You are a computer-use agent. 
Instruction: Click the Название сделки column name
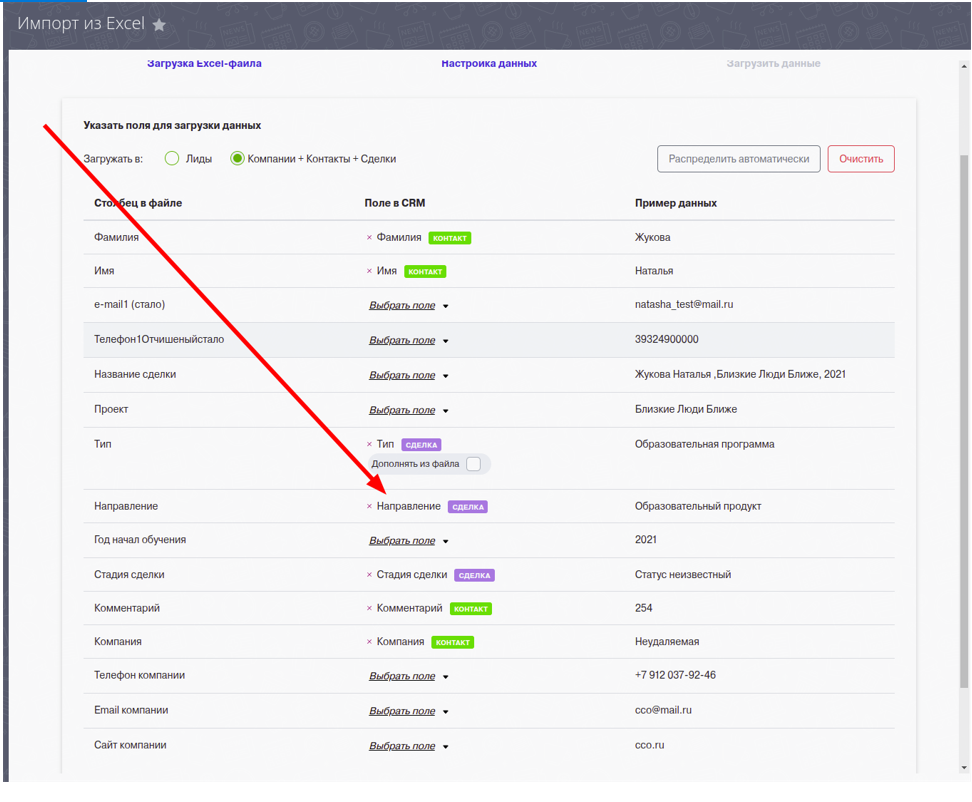pyautogui.click(x=135, y=374)
